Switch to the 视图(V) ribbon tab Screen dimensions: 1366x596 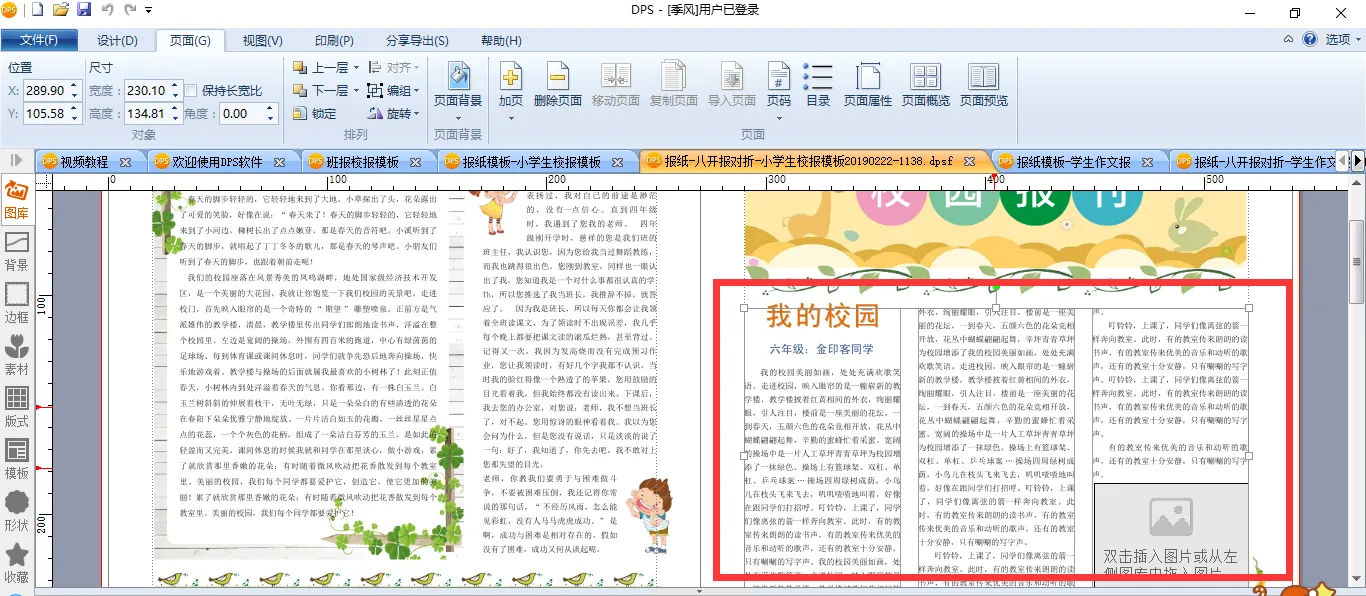(x=262, y=41)
